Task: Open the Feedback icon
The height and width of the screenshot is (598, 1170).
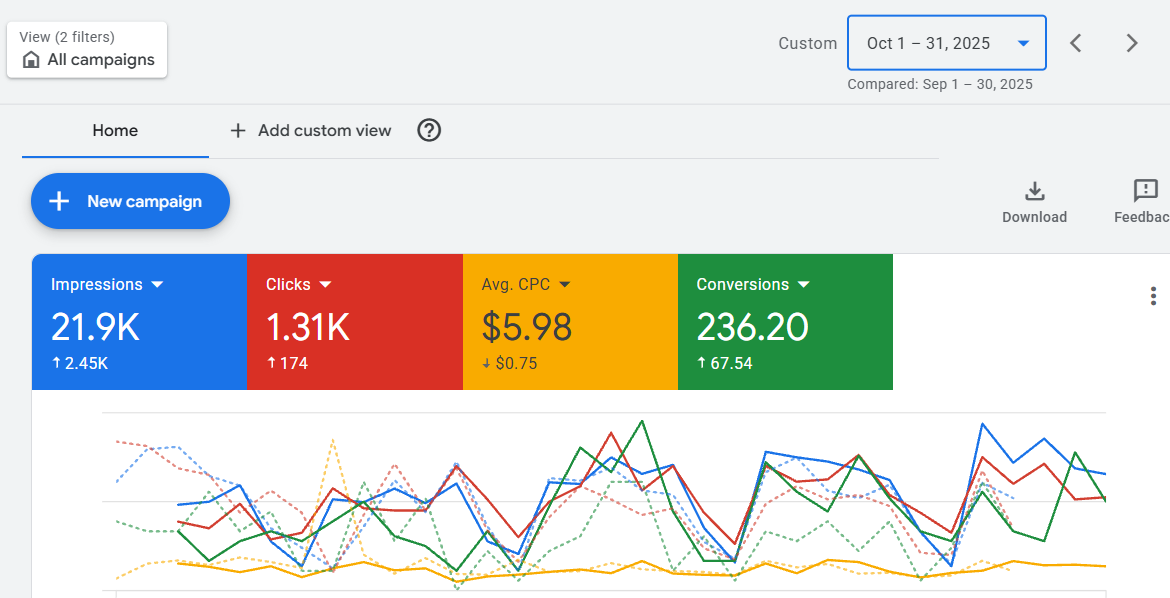Action: [x=1145, y=191]
